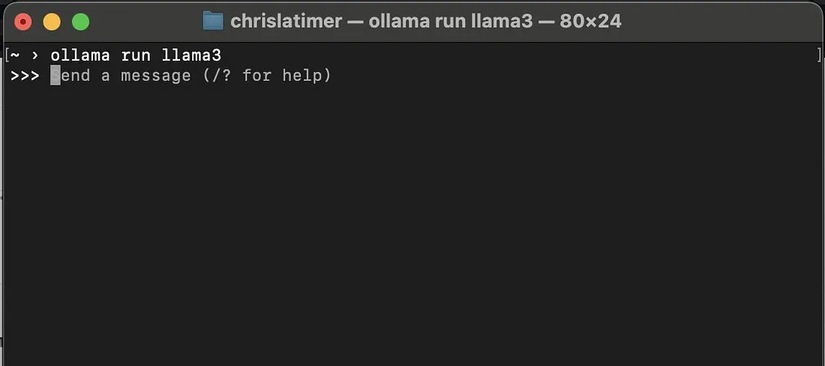Minimize the window using the yellow button
825x366 pixels.
point(52,22)
